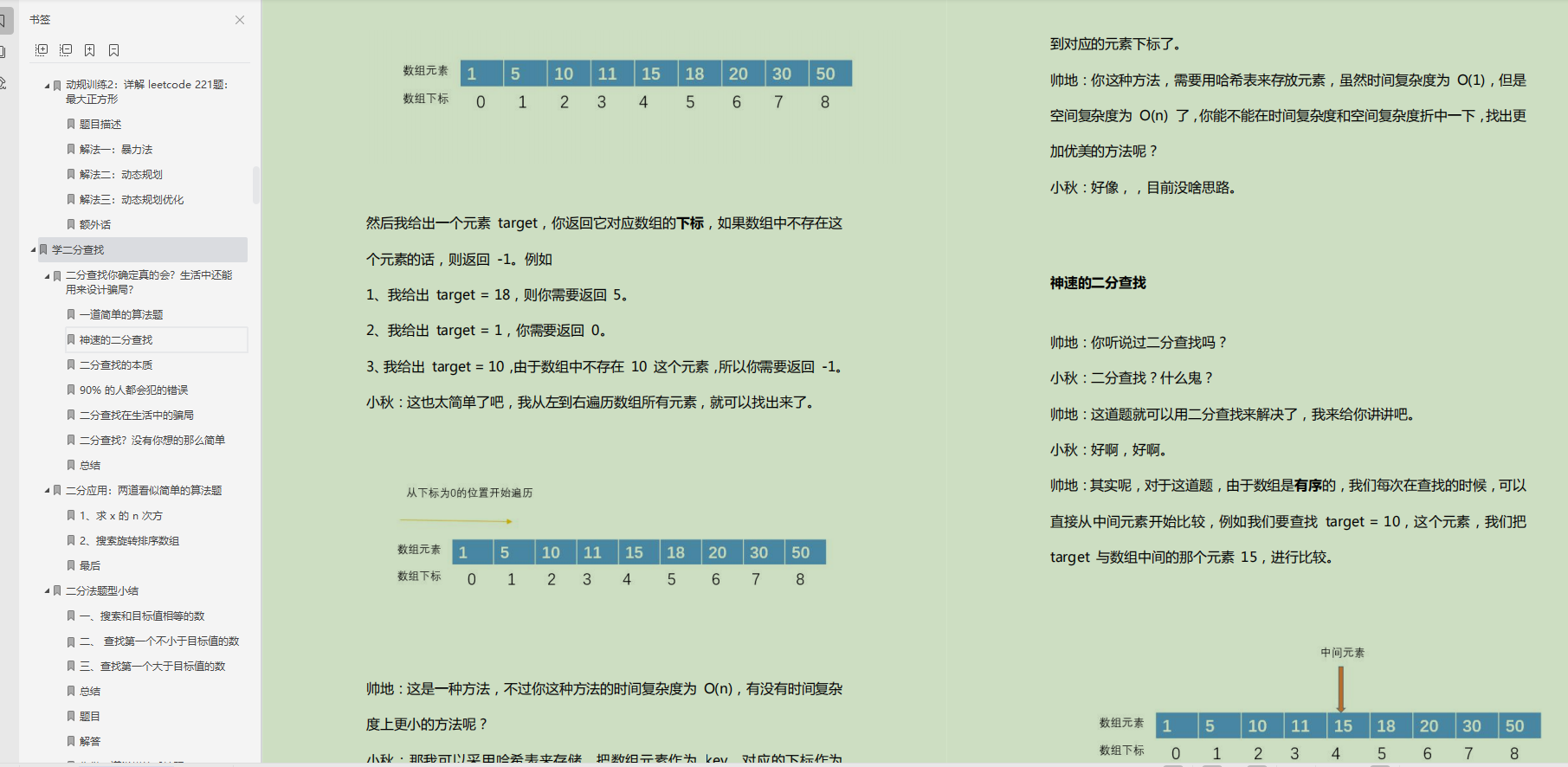Click bookmark icon beside 解答
Viewport: 1568px width, 767px height.
71,741
